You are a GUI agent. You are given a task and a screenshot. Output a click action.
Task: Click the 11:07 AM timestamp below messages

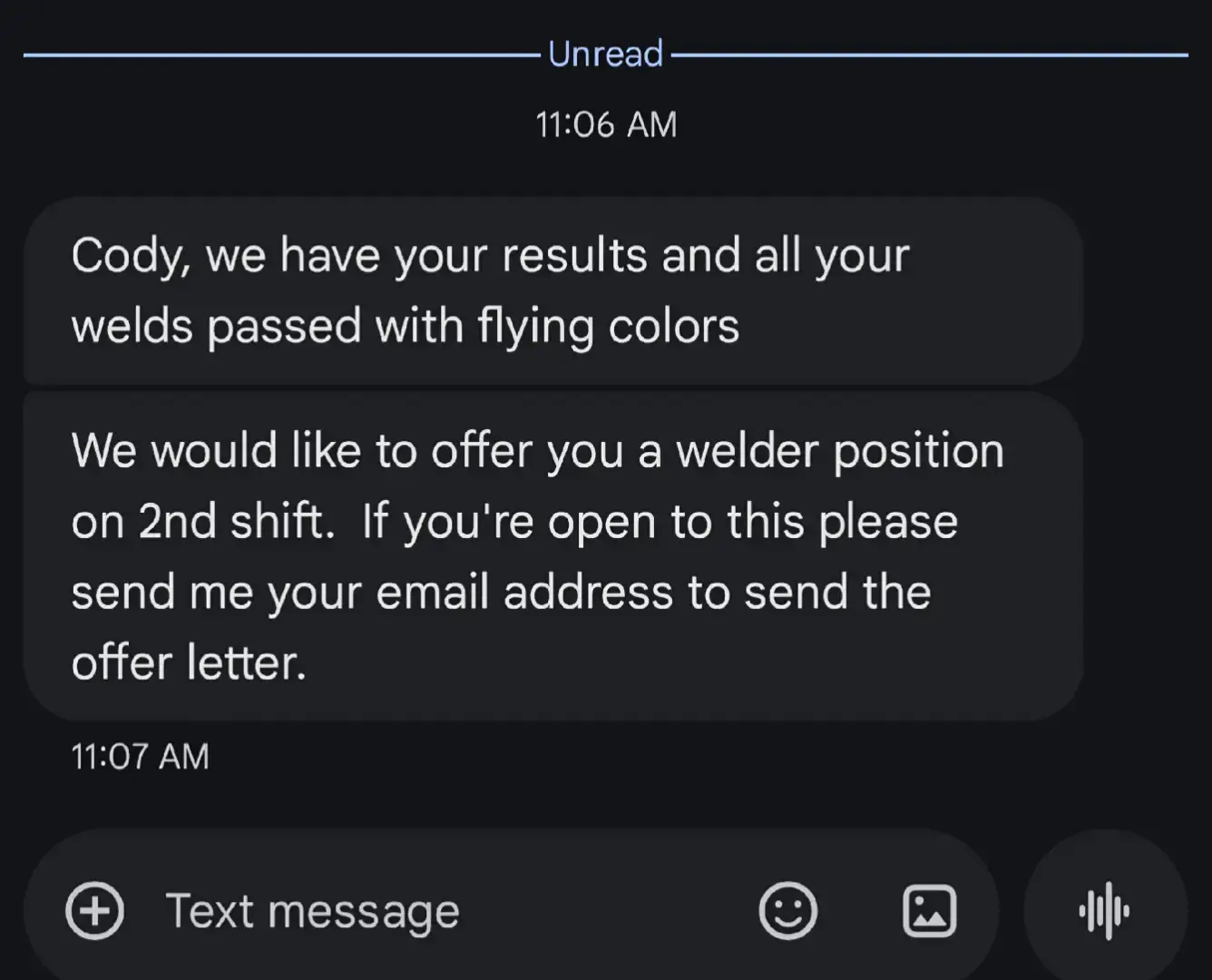[x=140, y=756]
